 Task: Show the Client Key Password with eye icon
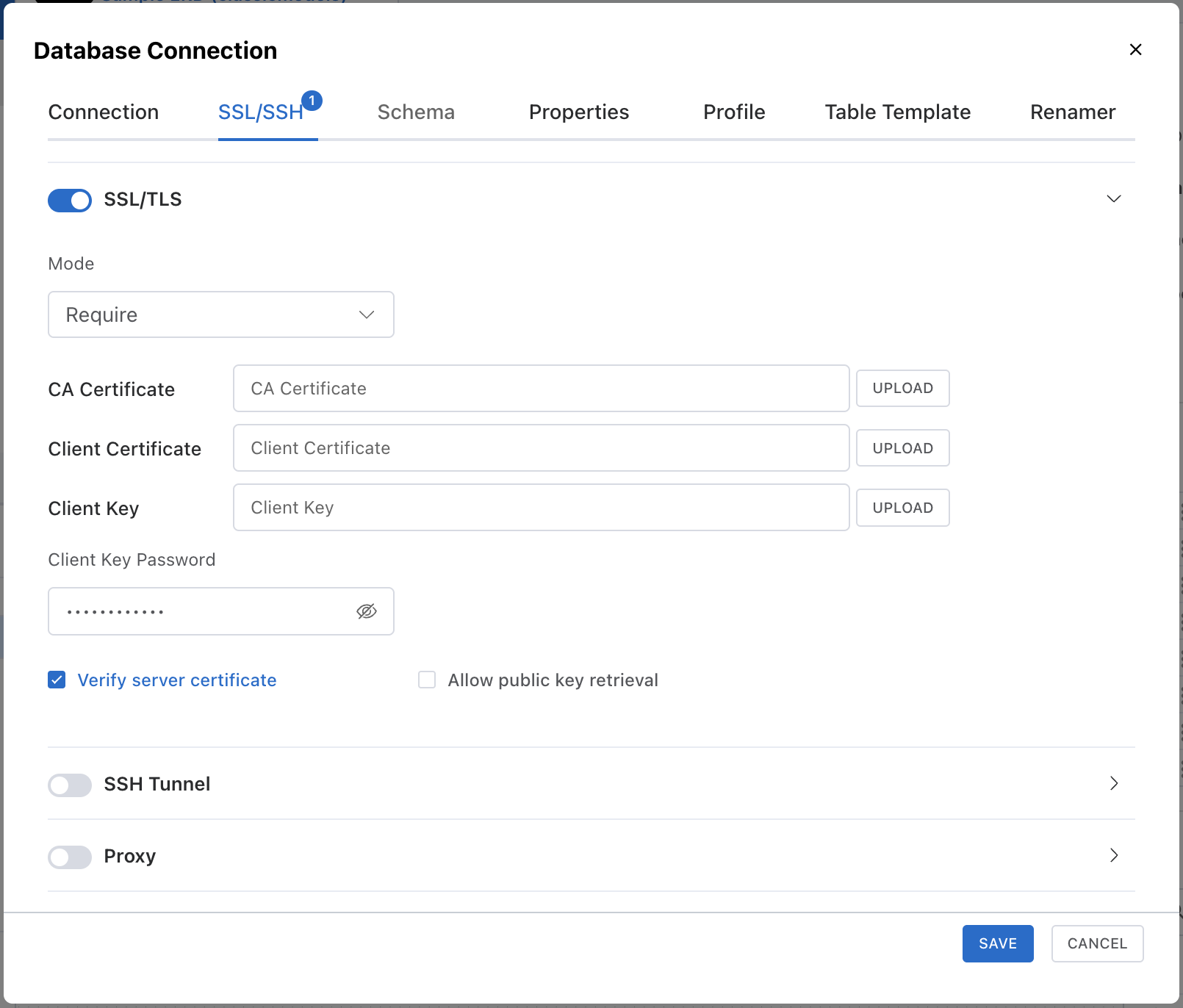(367, 611)
